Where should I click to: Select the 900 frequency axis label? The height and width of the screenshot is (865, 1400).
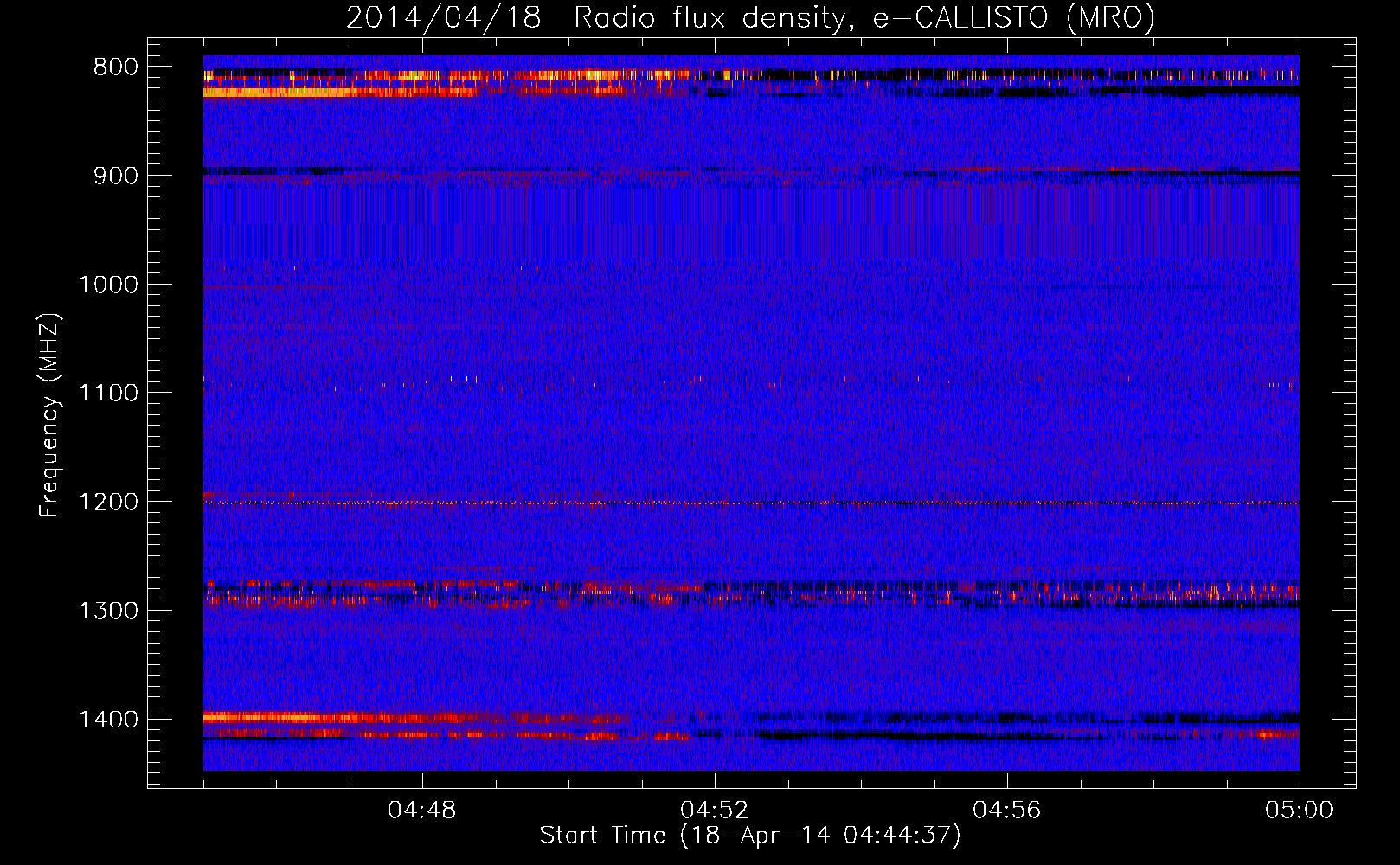(116, 176)
